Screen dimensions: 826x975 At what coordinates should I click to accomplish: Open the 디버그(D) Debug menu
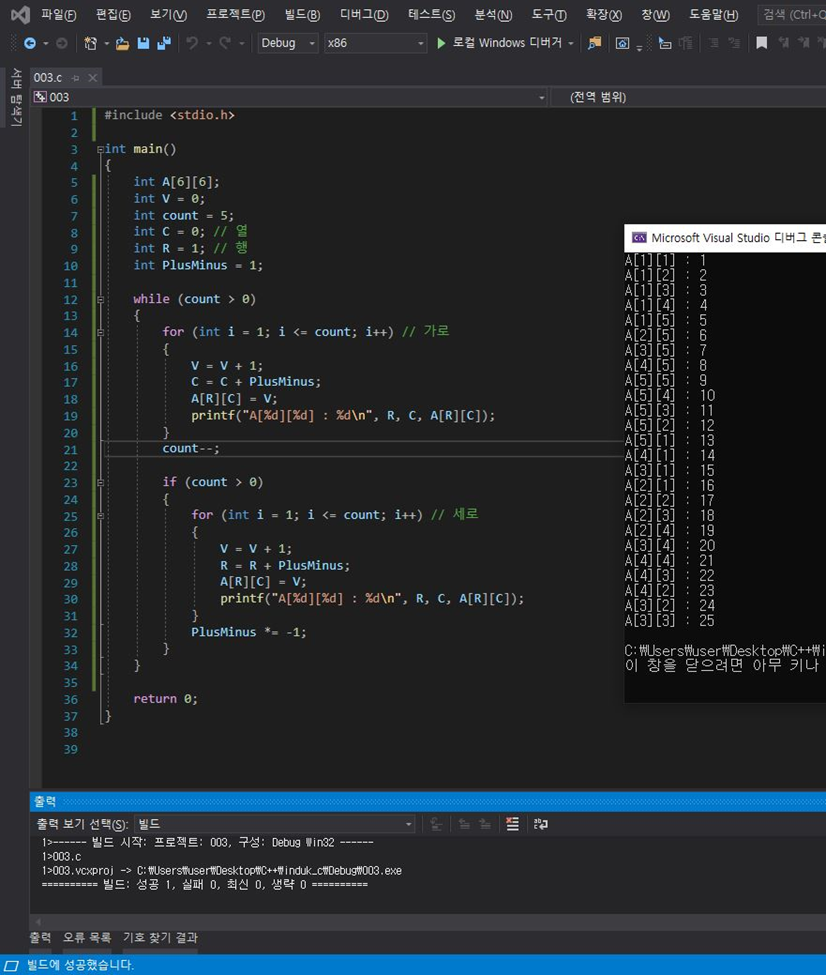[364, 14]
